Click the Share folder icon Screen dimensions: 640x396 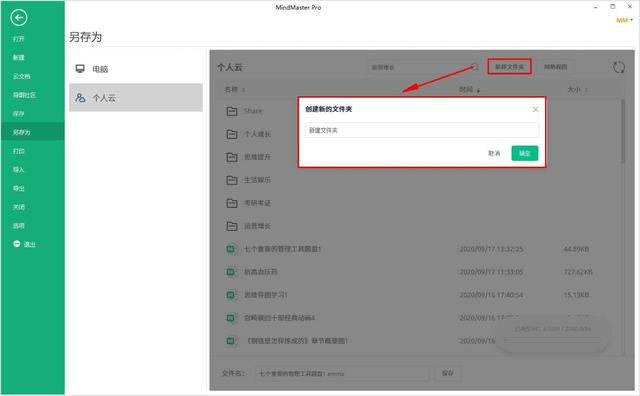232,111
